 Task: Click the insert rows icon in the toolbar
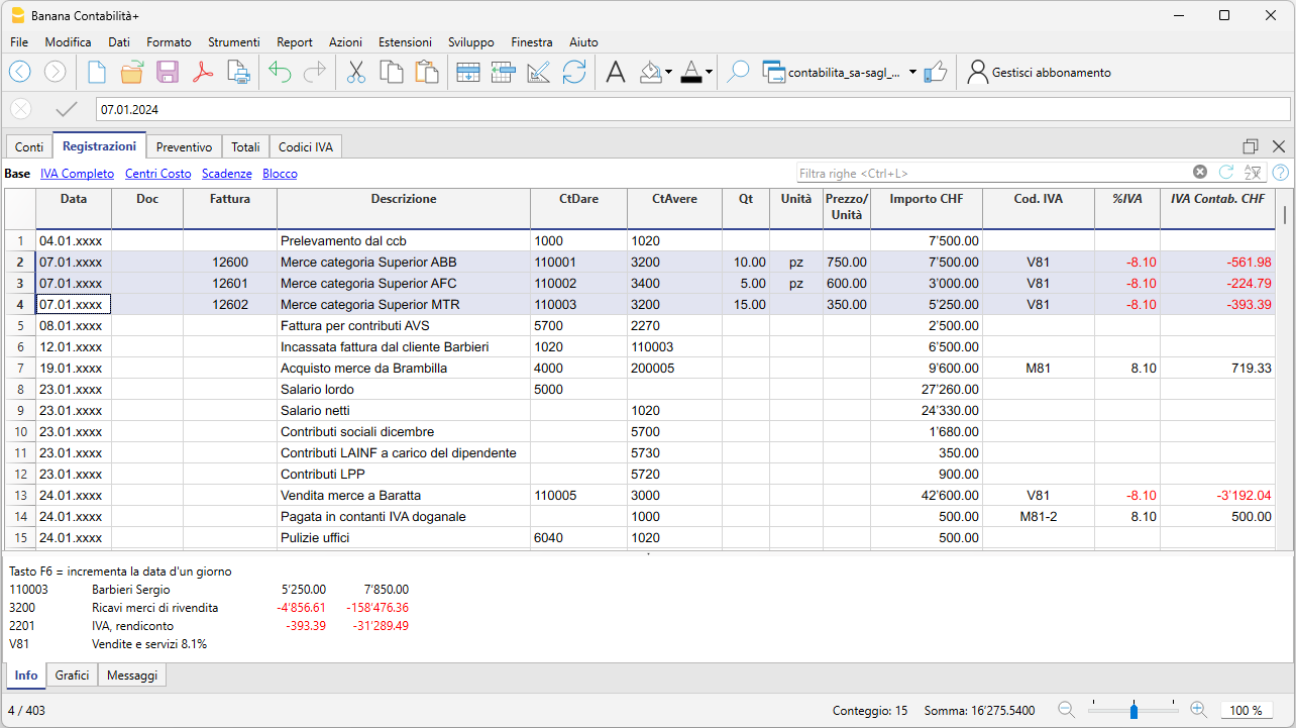(503, 72)
